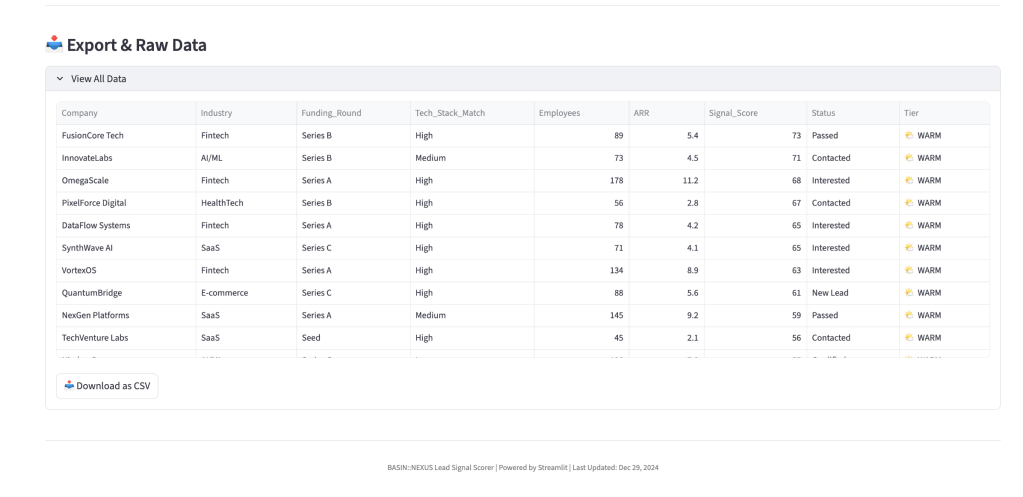
Task: Click the Download as CSV button
Action: coord(107,385)
